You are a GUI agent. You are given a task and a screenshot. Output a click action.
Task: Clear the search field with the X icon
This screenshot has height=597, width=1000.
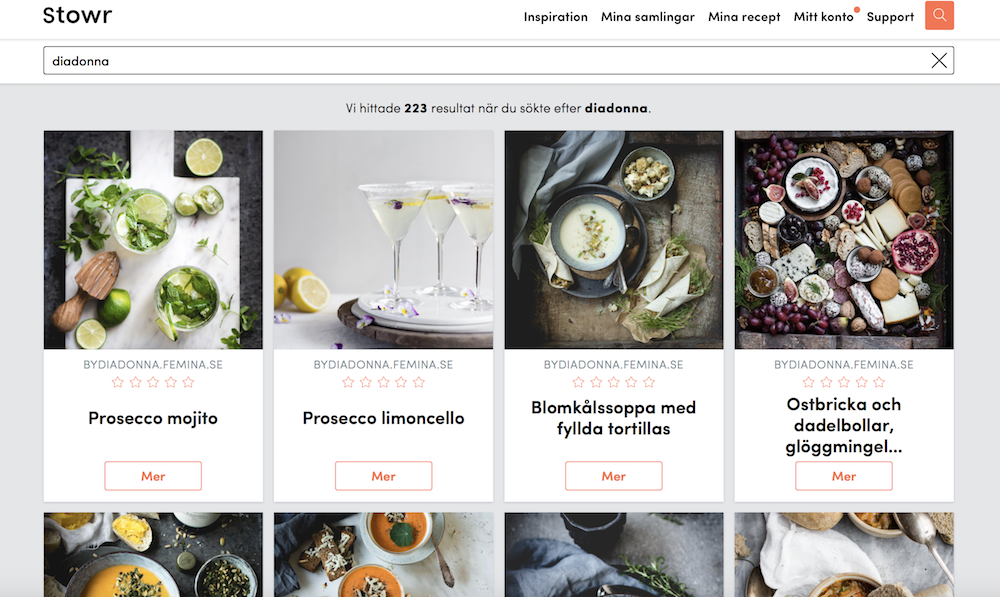[939, 61]
